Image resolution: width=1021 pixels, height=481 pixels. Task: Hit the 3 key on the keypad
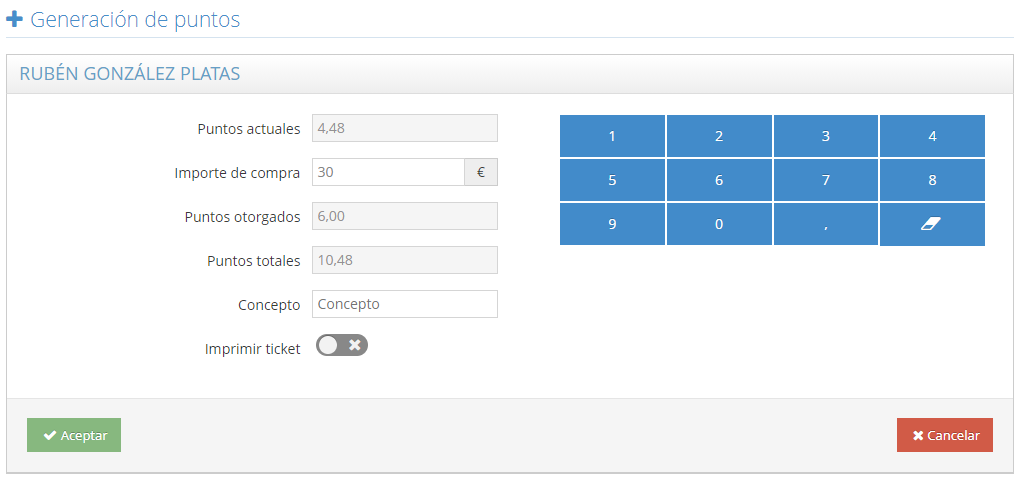coord(826,137)
